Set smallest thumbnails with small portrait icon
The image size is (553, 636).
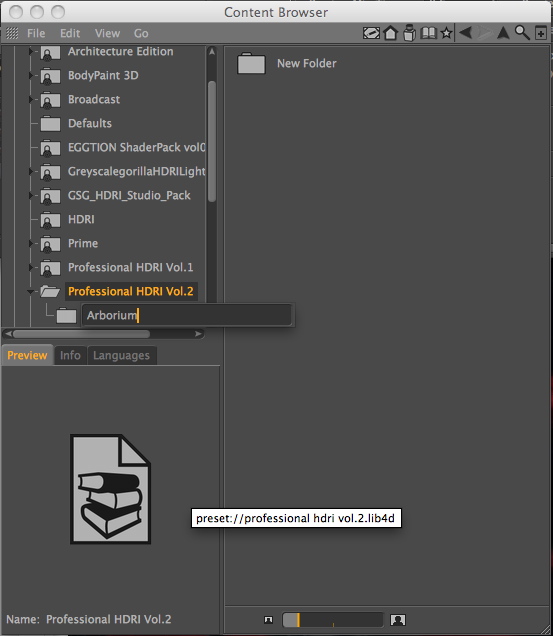[268, 619]
